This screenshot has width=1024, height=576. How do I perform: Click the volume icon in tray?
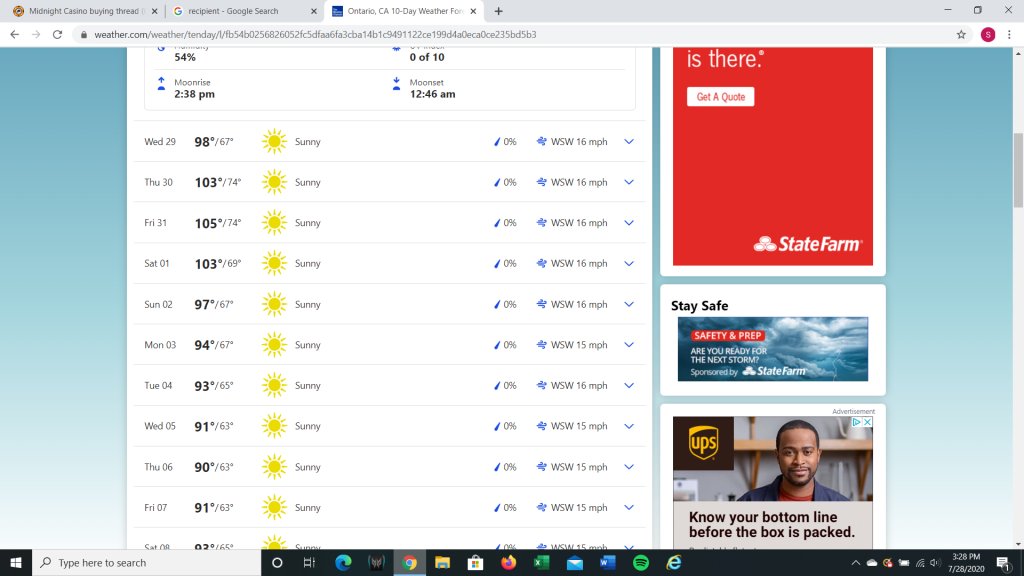[935, 563]
